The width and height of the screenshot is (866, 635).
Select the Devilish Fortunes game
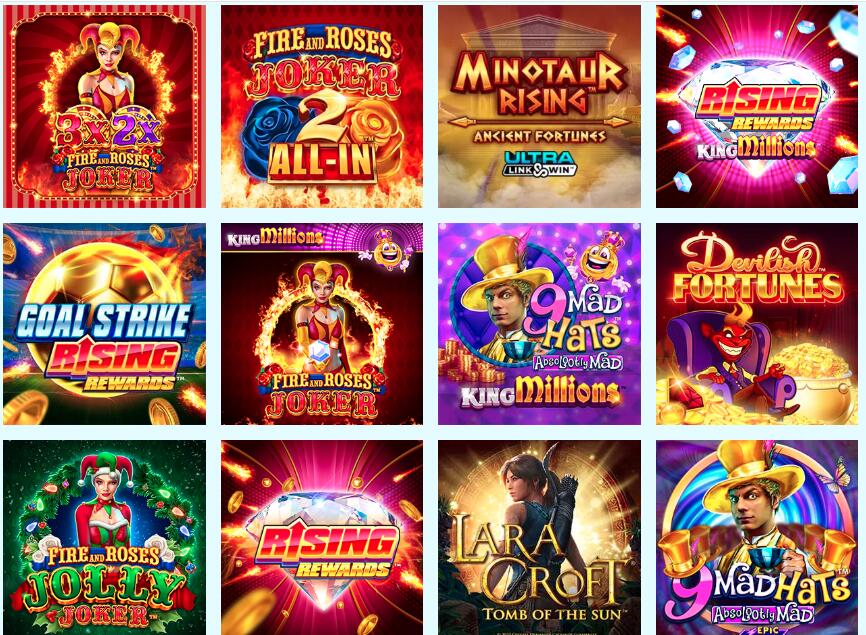pyautogui.click(x=757, y=324)
